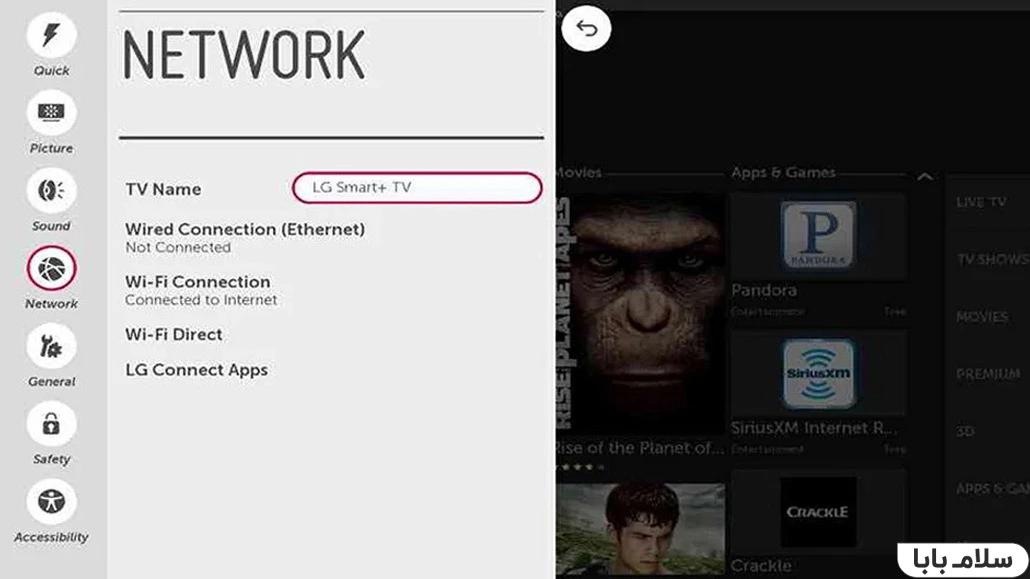Open the Quick settings lightning icon

(51, 36)
